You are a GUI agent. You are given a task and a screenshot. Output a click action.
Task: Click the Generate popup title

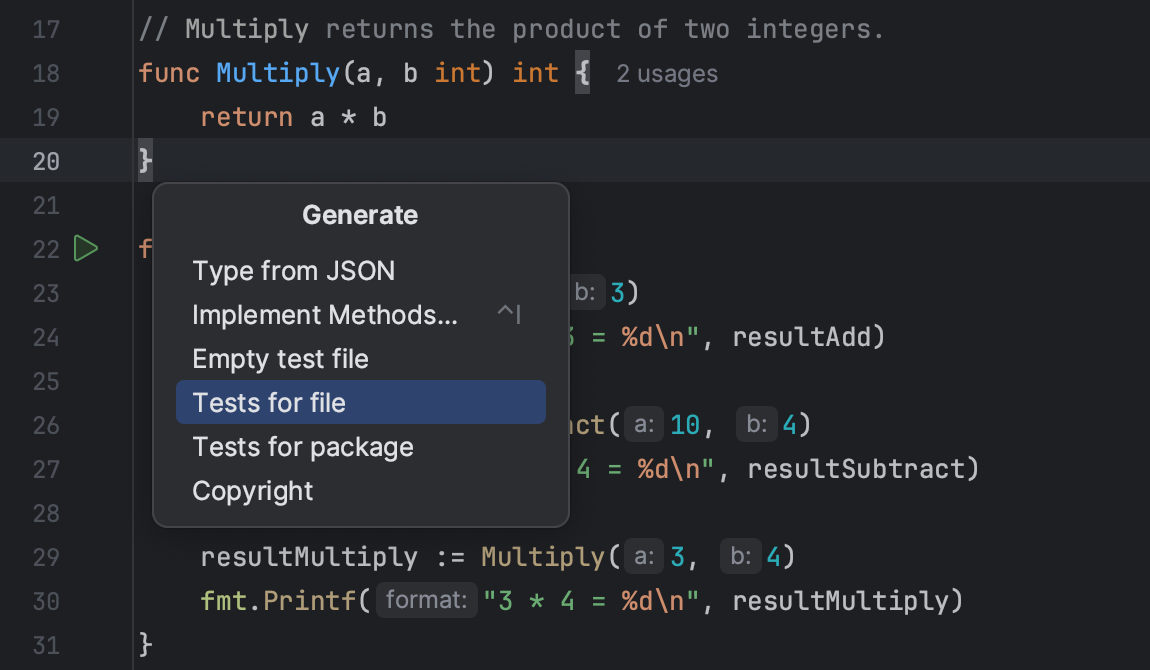(x=360, y=214)
